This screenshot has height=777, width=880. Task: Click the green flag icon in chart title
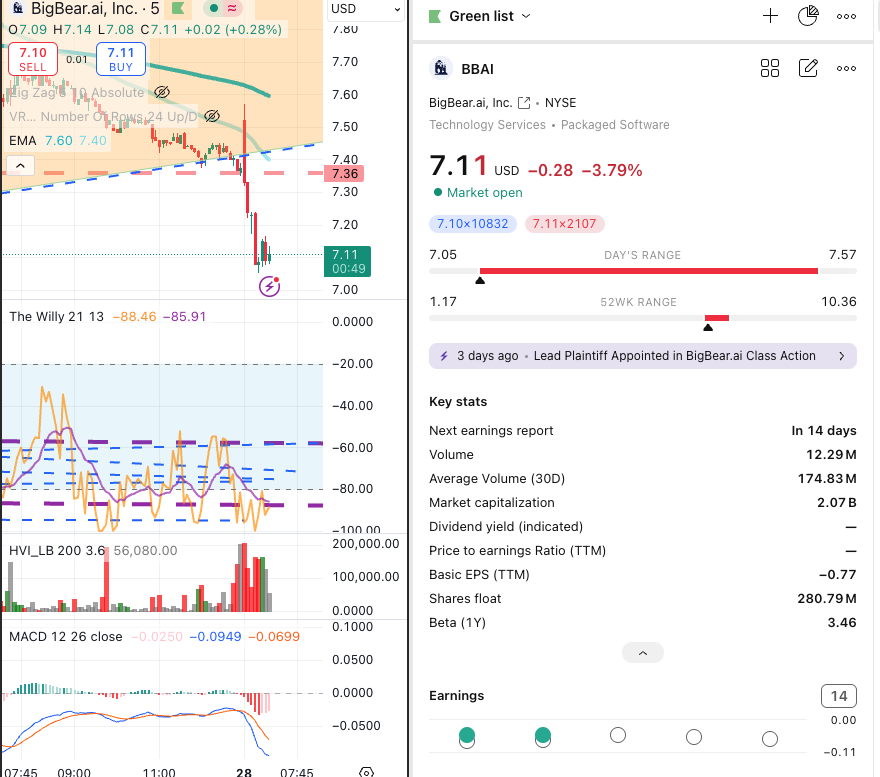(178, 8)
